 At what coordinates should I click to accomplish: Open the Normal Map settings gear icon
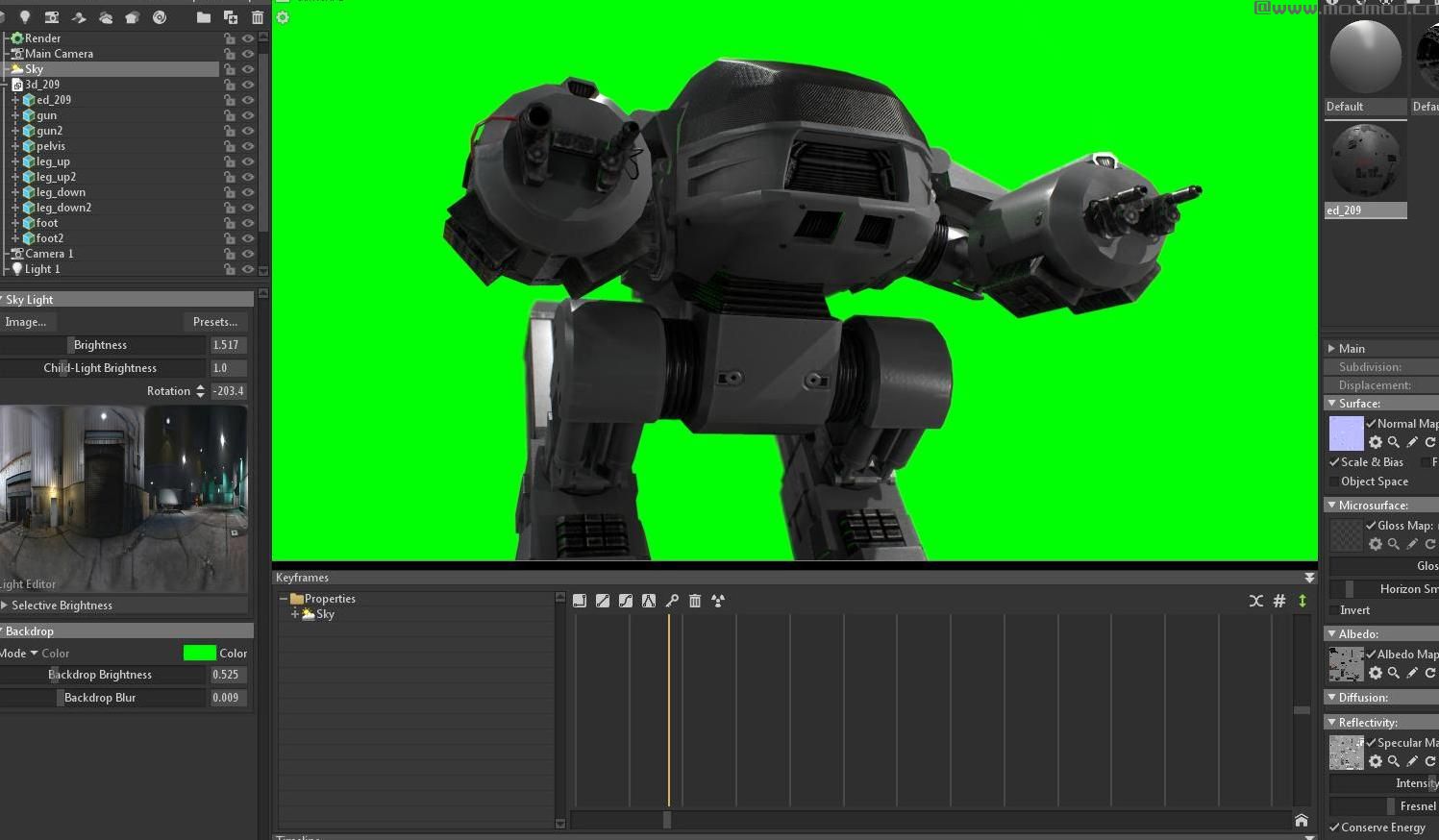coord(1376,442)
